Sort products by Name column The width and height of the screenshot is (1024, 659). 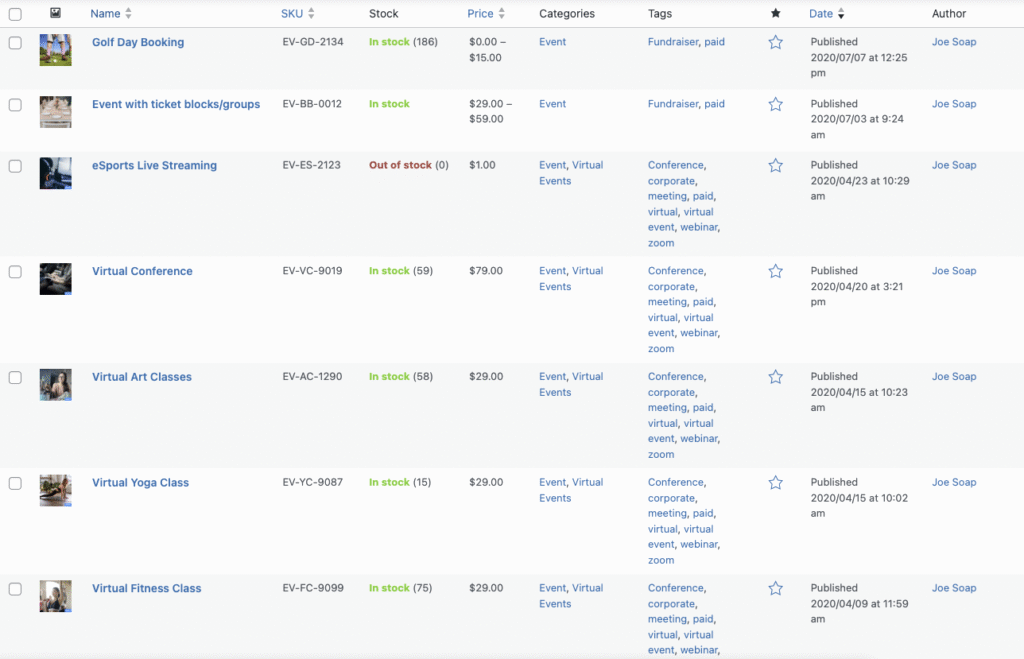tap(105, 14)
